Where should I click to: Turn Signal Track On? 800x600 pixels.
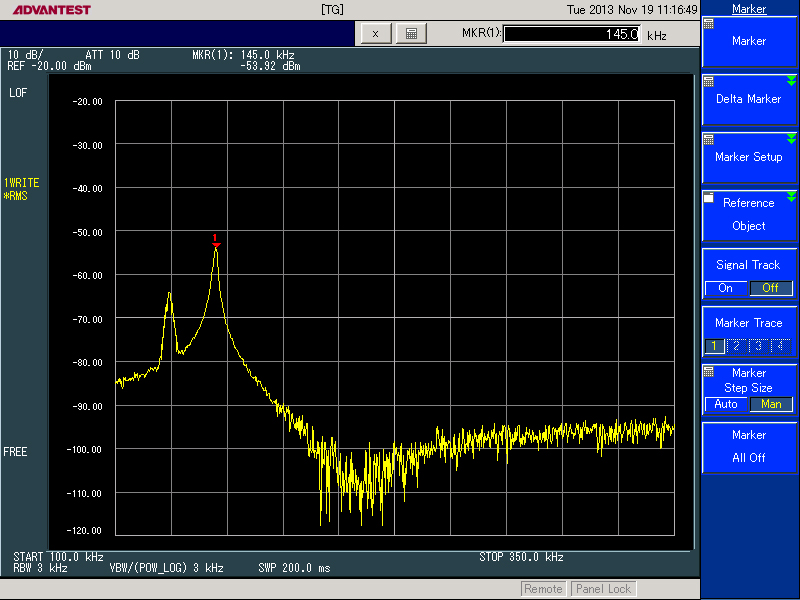[726, 288]
